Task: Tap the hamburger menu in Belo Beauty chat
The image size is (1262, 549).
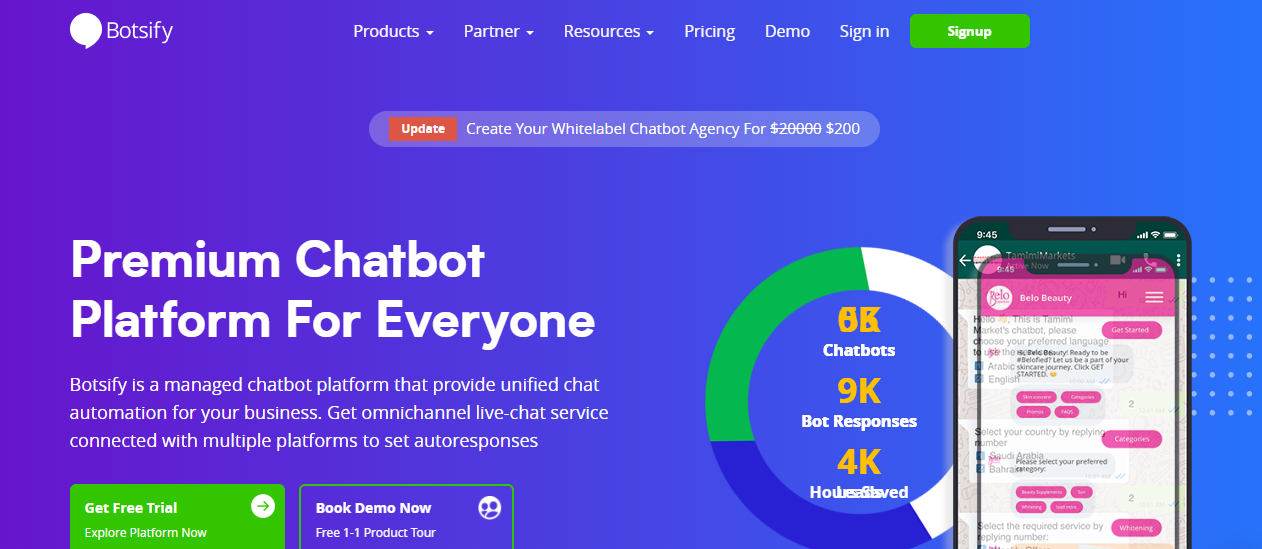Action: pyautogui.click(x=1154, y=297)
